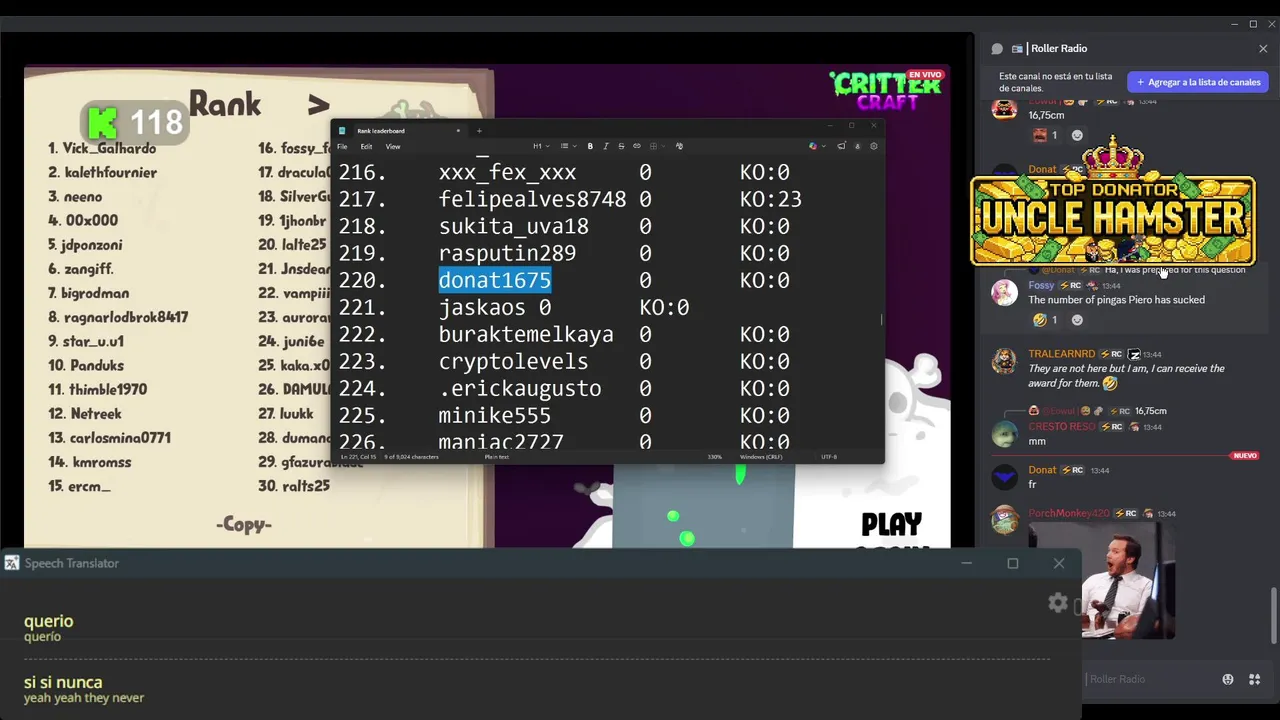1280x720 pixels.
Task: Open Speech Translator settings gear
Action: tap(1058, 603)
